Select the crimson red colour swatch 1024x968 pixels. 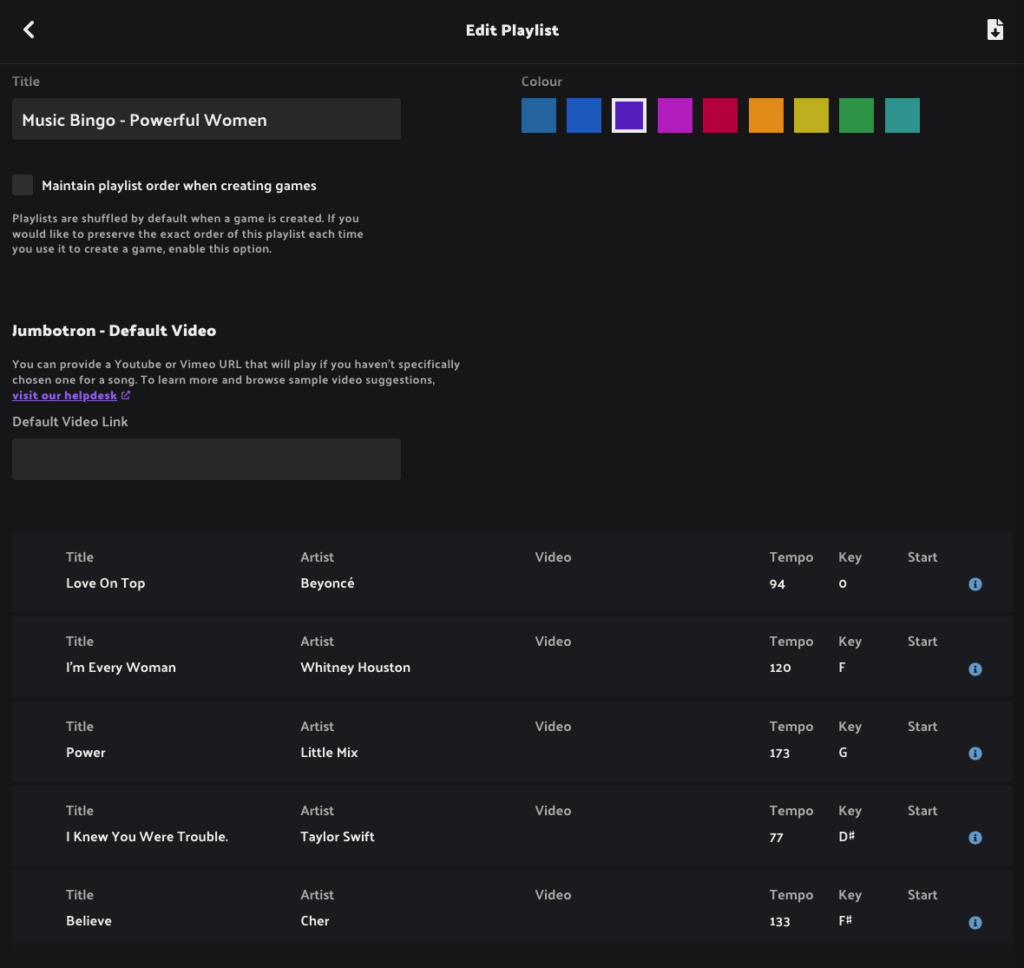click(x=720, y=116)
